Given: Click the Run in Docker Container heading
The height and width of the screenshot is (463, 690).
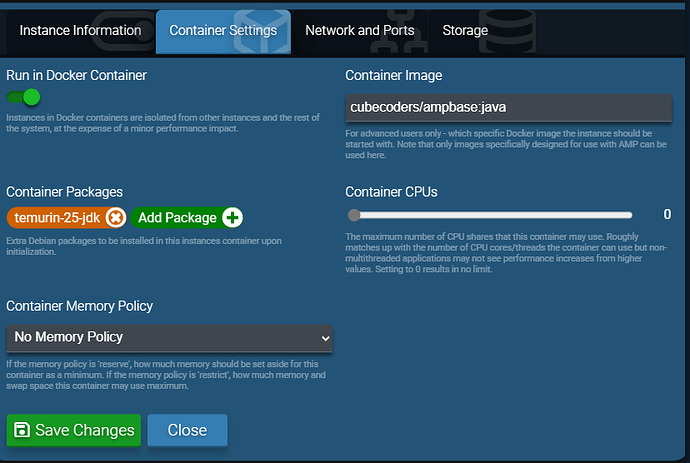Looking at the screenshot, I should 76,75.
